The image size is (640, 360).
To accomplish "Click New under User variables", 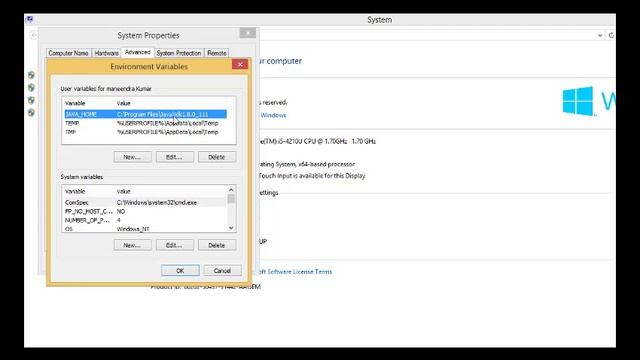I will (x=133, y=157).
